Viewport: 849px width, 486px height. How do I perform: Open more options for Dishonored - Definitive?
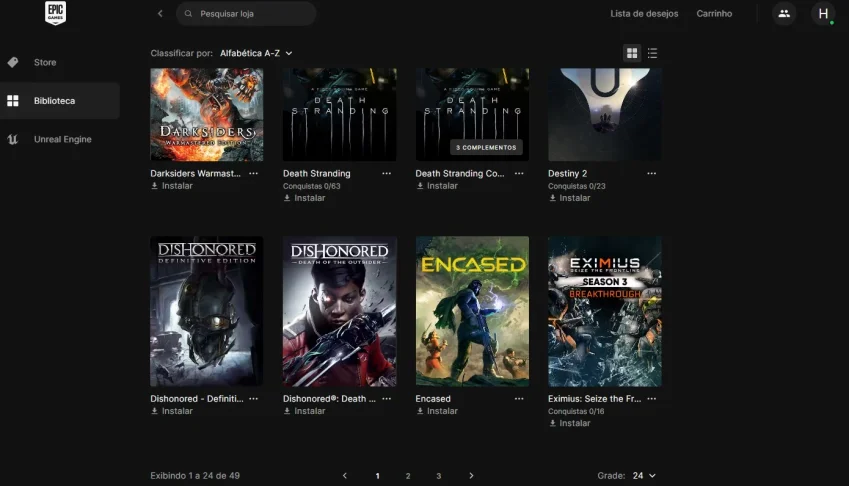(x=253, y=399)
